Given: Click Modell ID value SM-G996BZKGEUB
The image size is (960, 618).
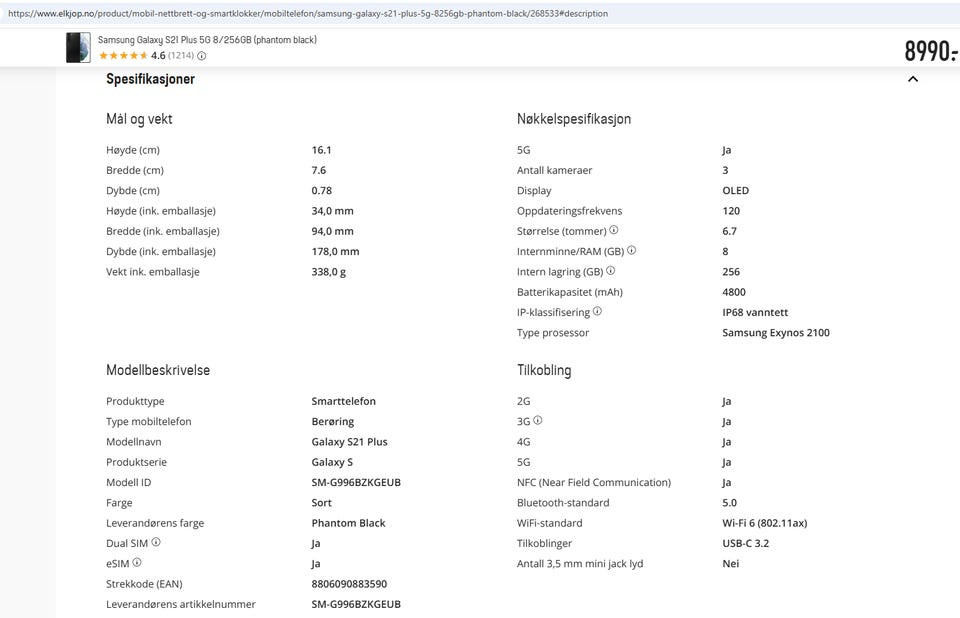Looking at the screenshot, I should (x=356, y=482).
